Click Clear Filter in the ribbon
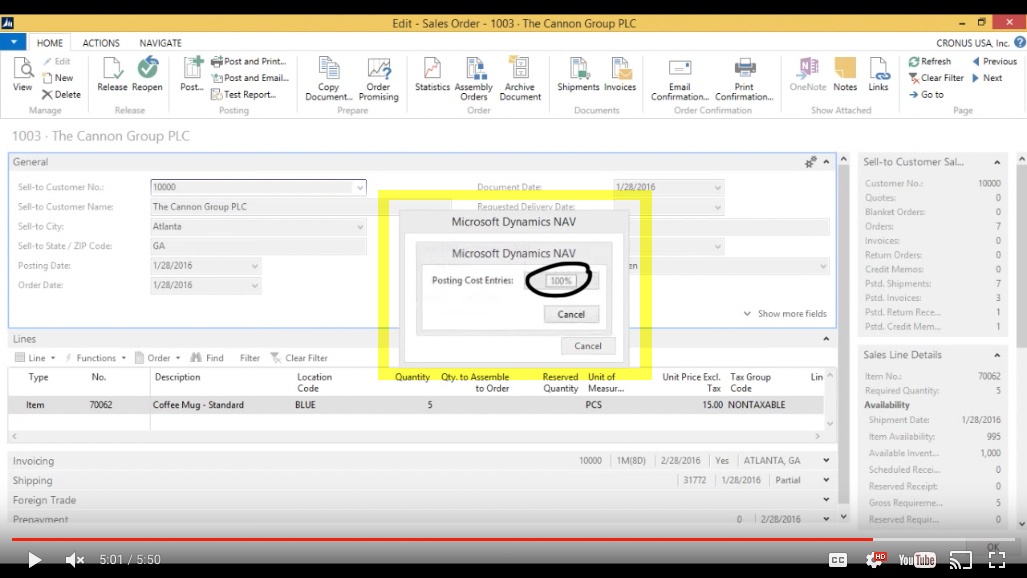Viewport: 1027px width, 578px height. coord(937,77)
